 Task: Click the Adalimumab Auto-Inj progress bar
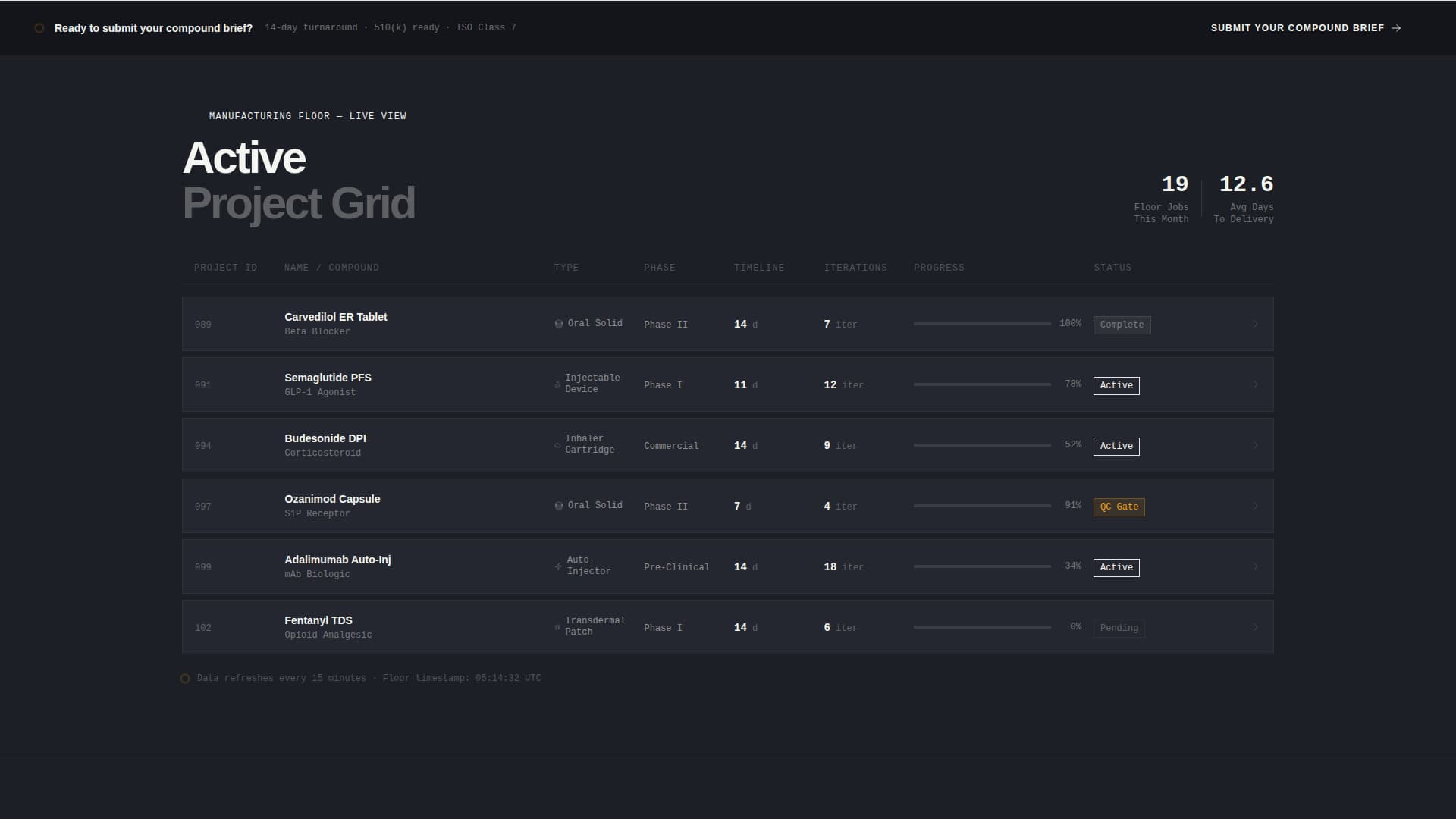click(982, 566)
